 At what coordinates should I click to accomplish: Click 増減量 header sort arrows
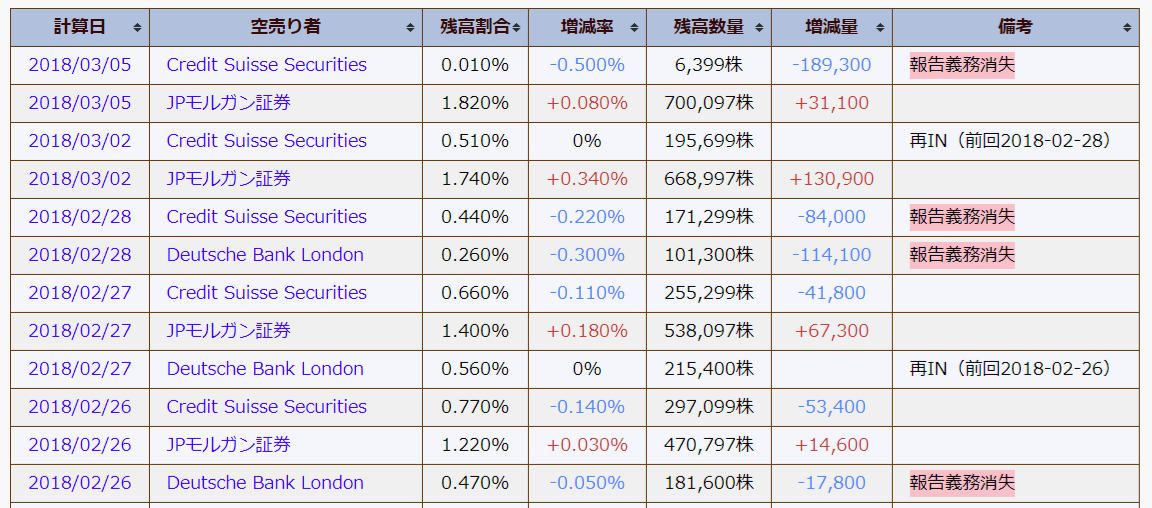pos(879,28)
